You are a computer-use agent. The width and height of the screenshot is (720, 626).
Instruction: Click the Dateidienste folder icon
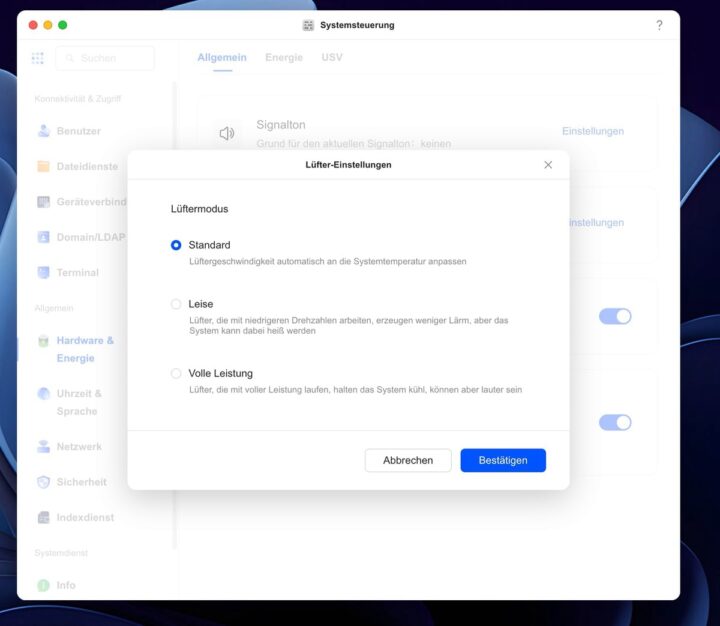(x=43, y=166)
